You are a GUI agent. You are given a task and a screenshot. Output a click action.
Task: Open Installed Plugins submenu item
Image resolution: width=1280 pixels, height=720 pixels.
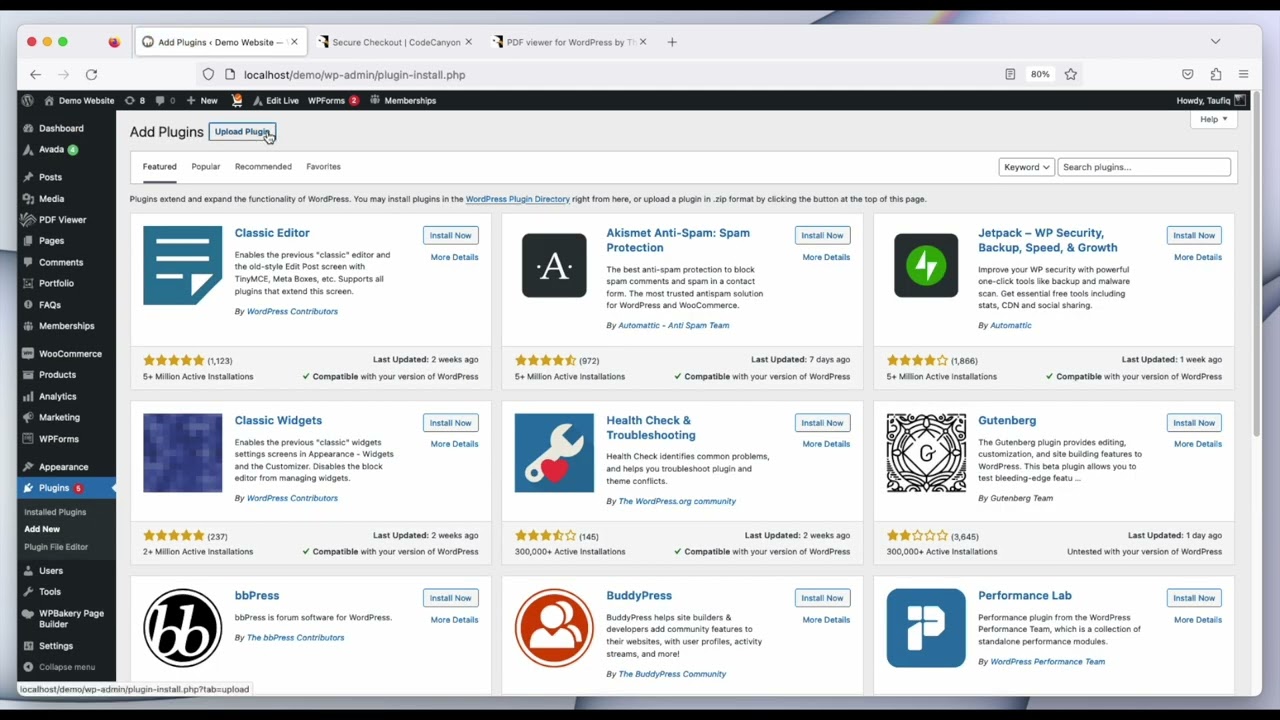pos(55,512)
